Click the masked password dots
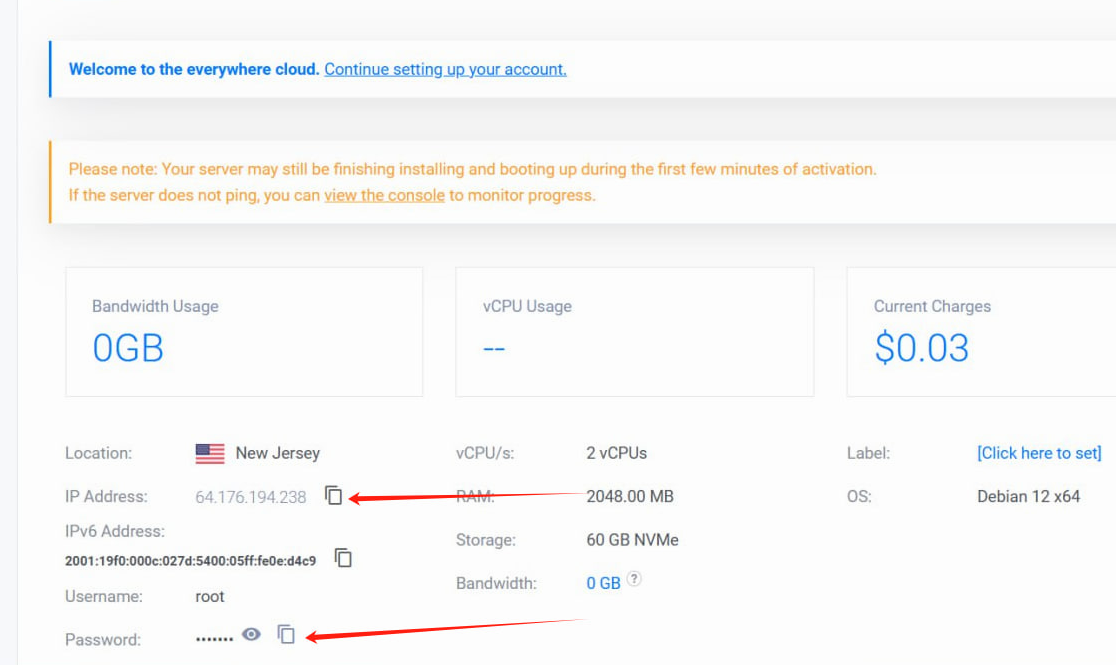Viewport: 1116px width, 665px height. click(x=214, y=638)
